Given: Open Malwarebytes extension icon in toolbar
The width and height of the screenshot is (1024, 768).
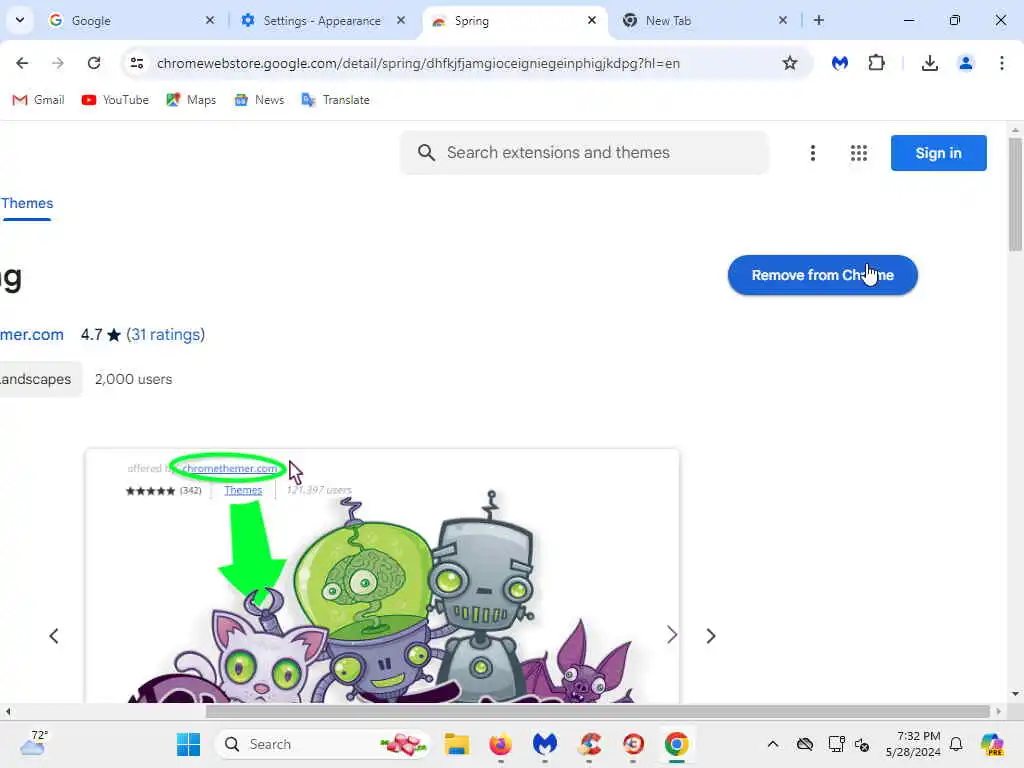Looking at the screenshot, I should coord(840,63).
